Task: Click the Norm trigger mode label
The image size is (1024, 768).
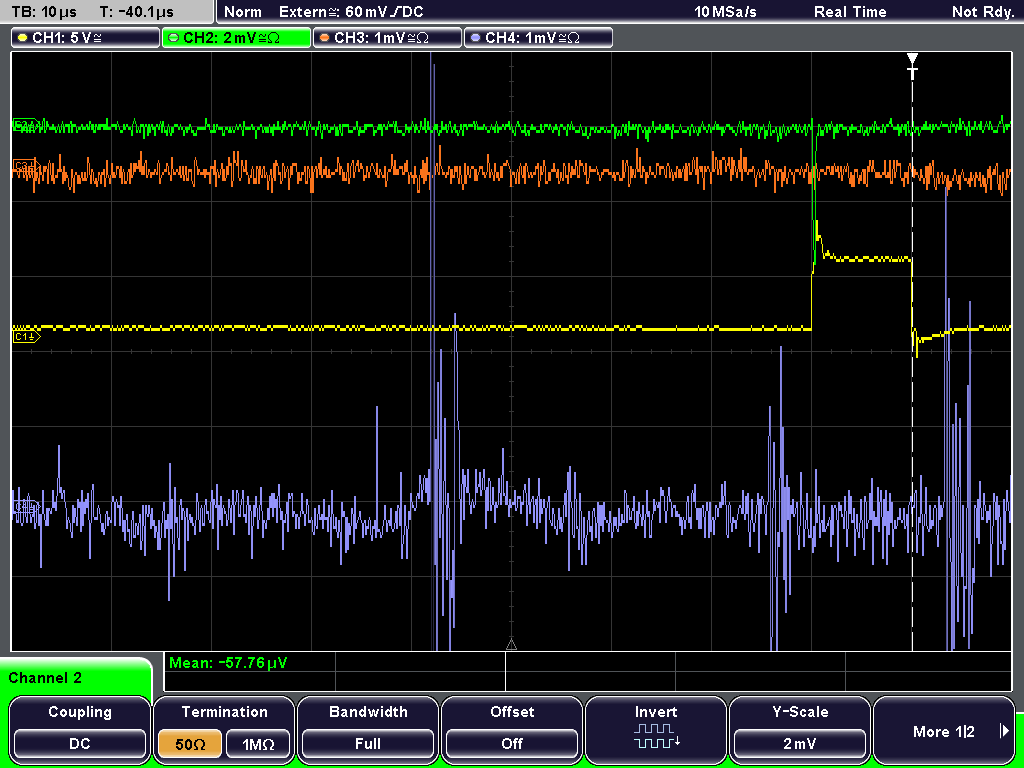Action: [243, 12]
